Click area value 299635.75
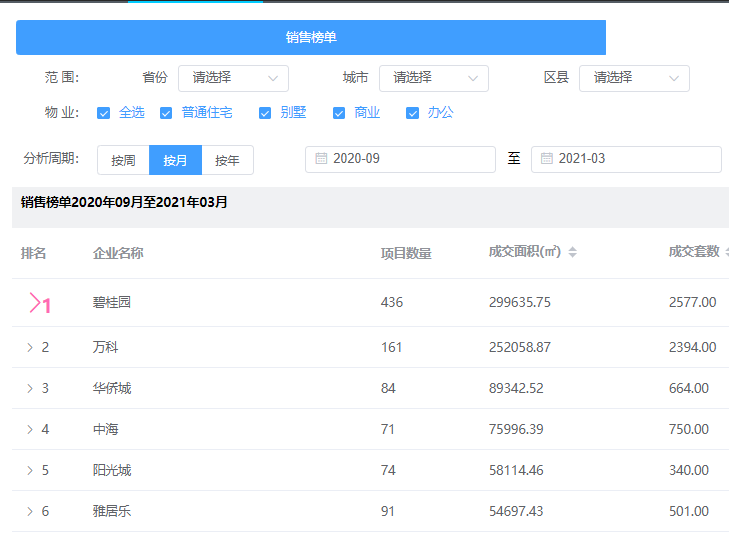The image size is (729, 535). point(520,303)
